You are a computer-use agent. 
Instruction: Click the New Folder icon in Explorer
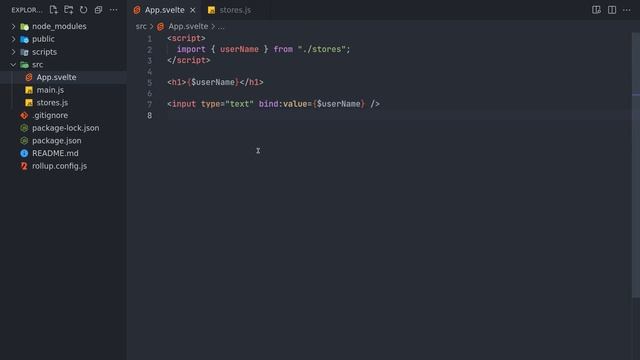pos(69,10)
